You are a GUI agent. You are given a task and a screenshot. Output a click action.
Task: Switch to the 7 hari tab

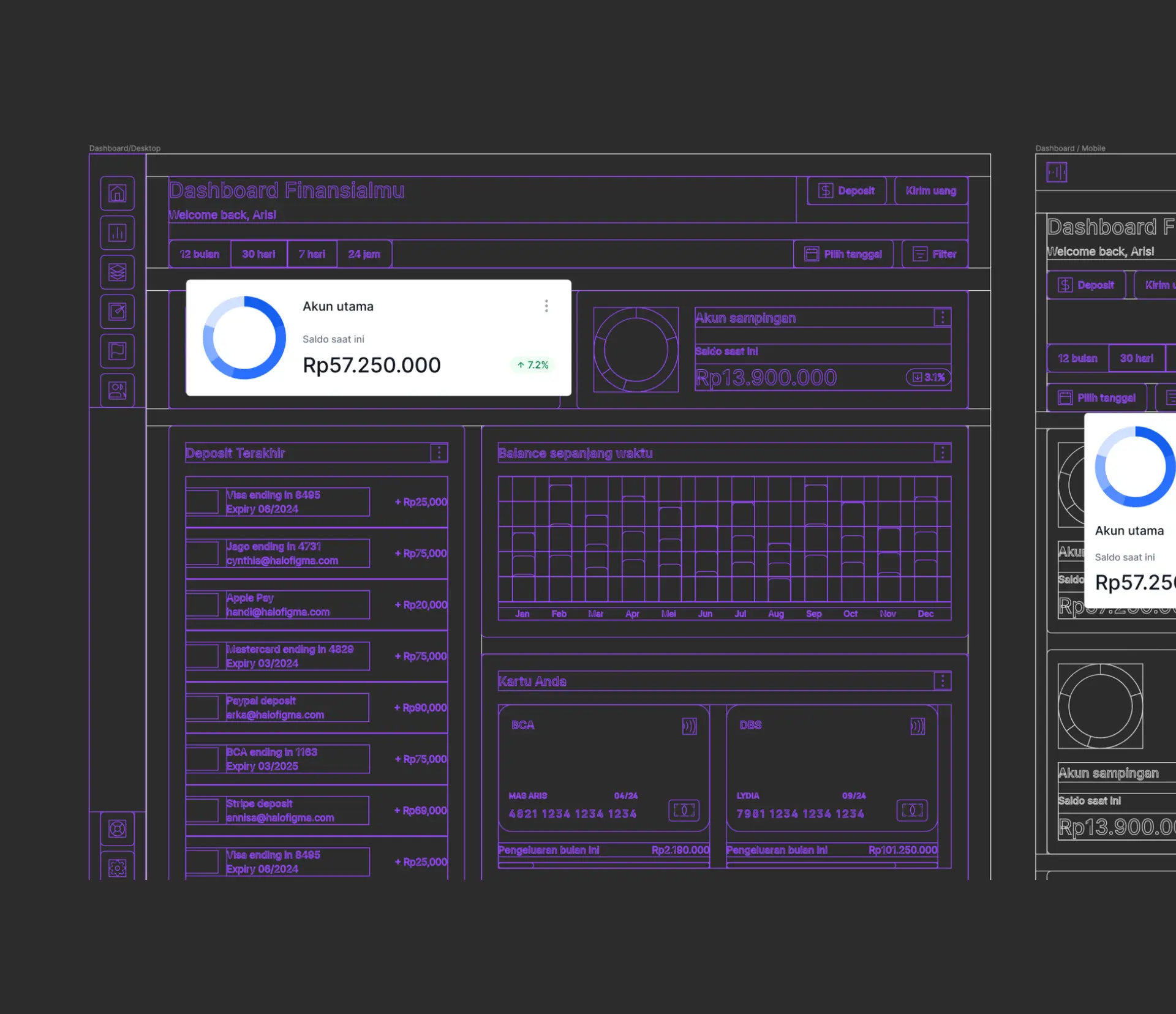[312, 254]
